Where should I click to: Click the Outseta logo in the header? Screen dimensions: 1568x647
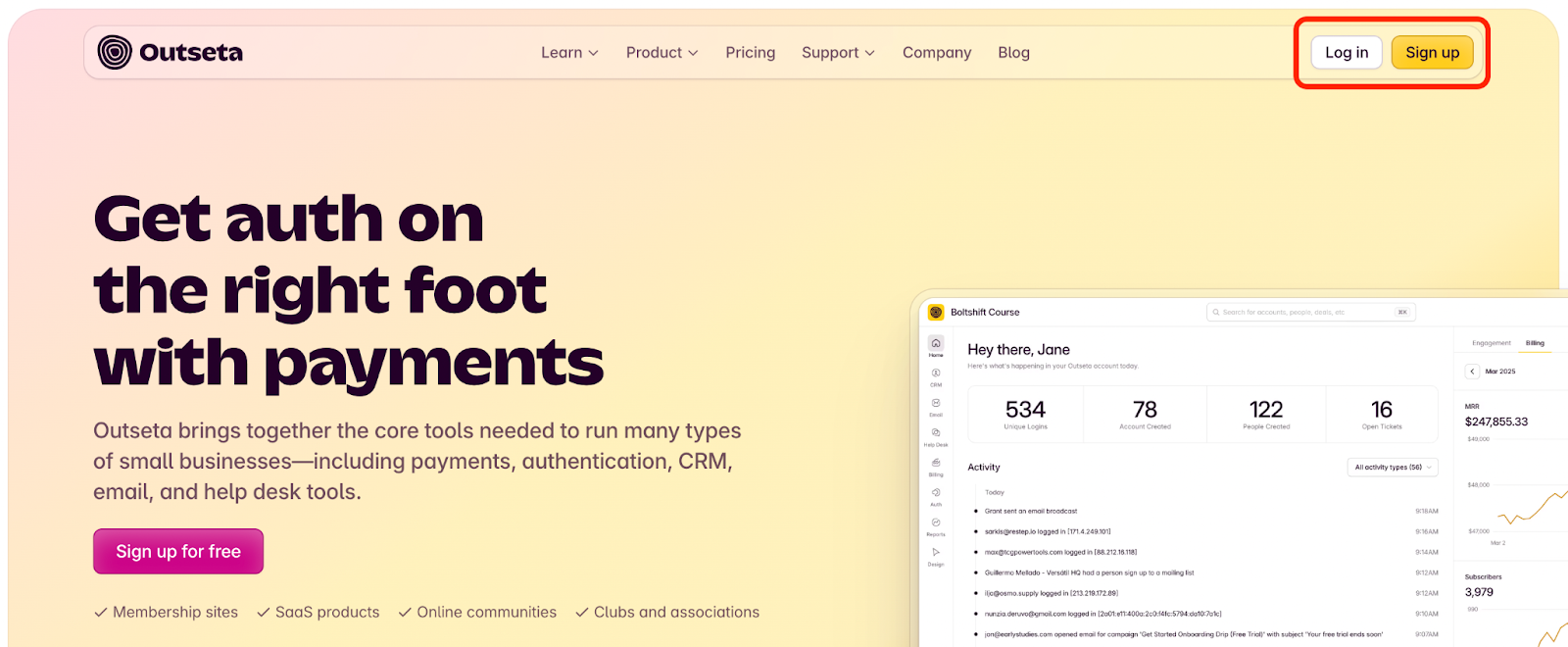click(x=171, y=52)
